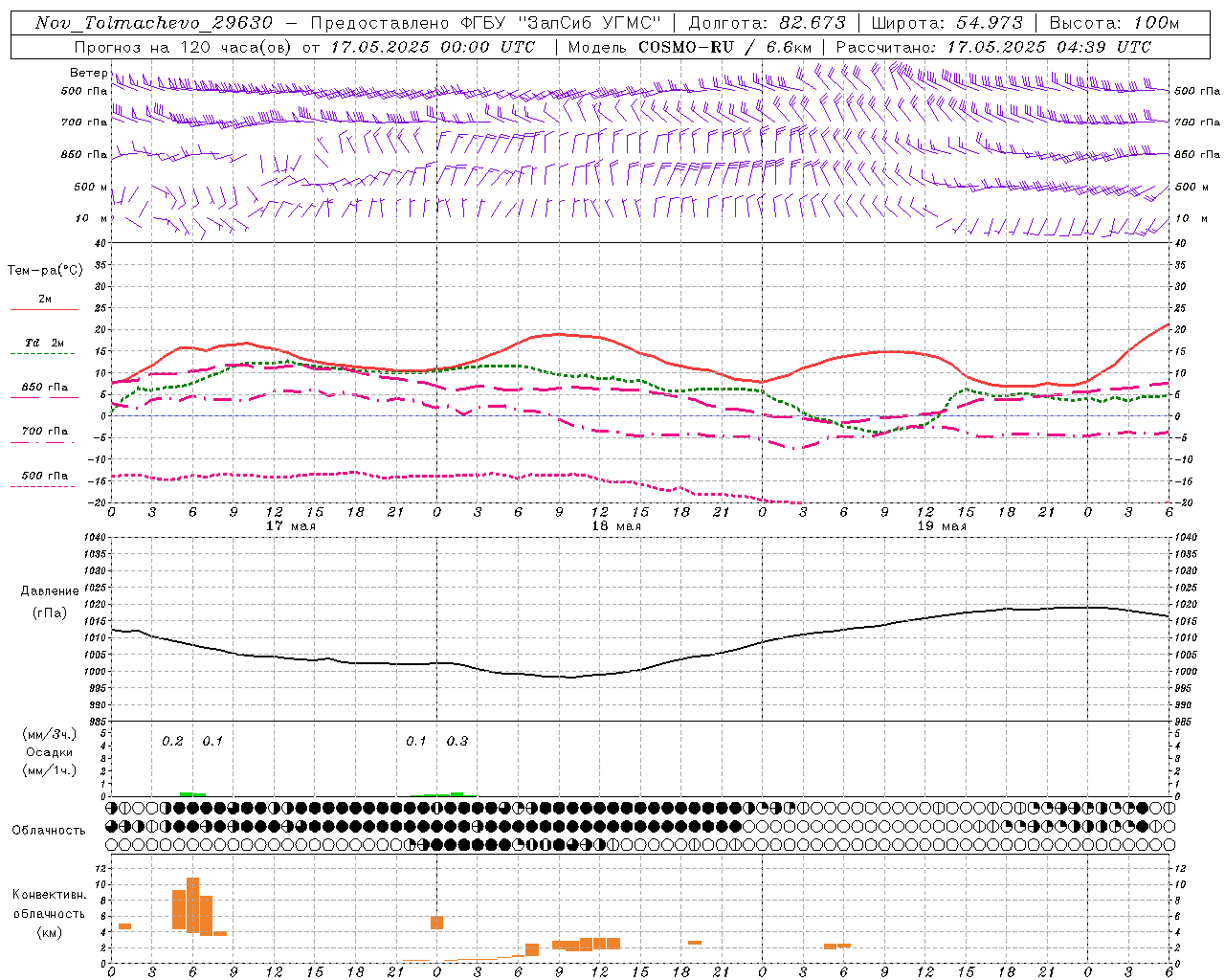Click the '19 мая' date label
The image size is (1225, 980).
[942, 526]
